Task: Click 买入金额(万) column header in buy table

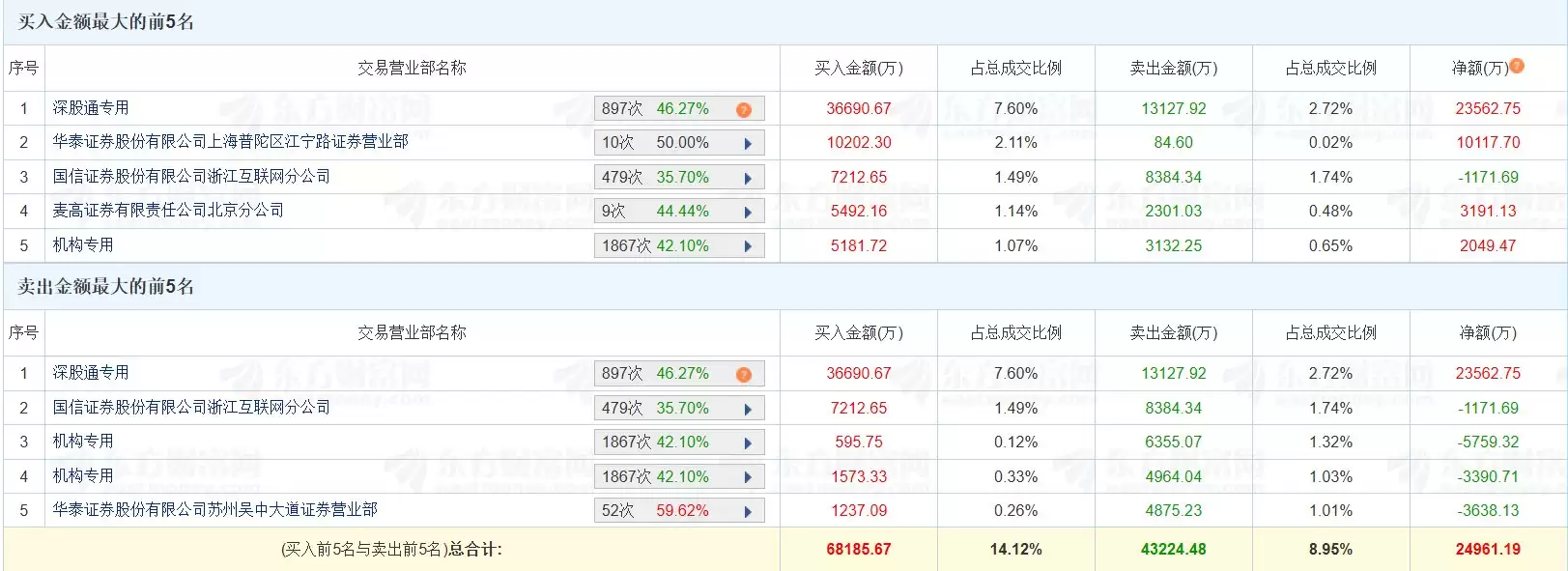Action: click(x=858, y=69)
